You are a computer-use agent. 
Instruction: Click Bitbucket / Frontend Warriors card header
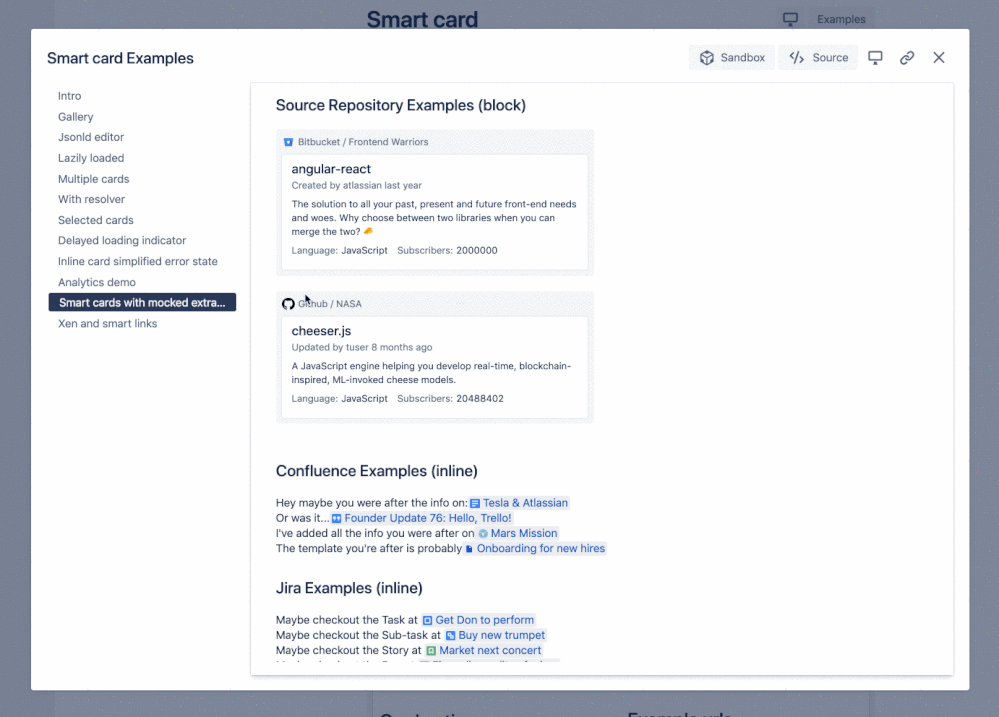coord(363,142)
